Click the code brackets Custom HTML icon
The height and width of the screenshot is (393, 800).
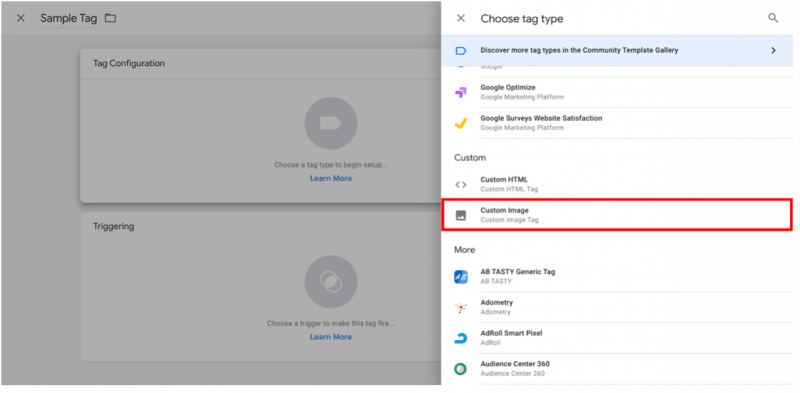pyautogui.click(x=461, y=184)
